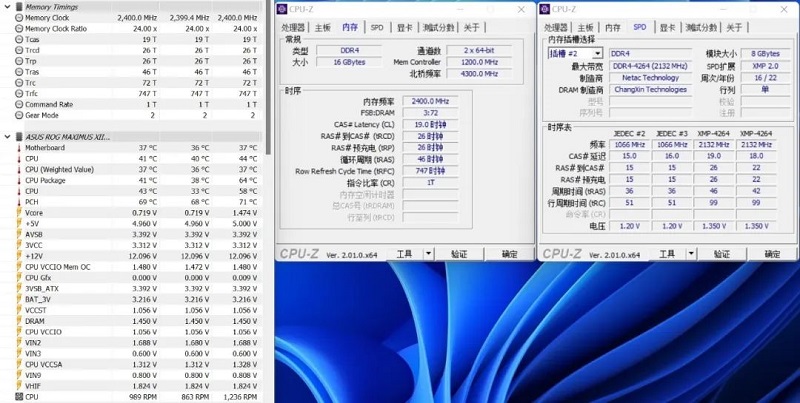Close the CPU-Z SPD window
The height and width of the screenshot is (403, 800).
(x=784, y=9)
